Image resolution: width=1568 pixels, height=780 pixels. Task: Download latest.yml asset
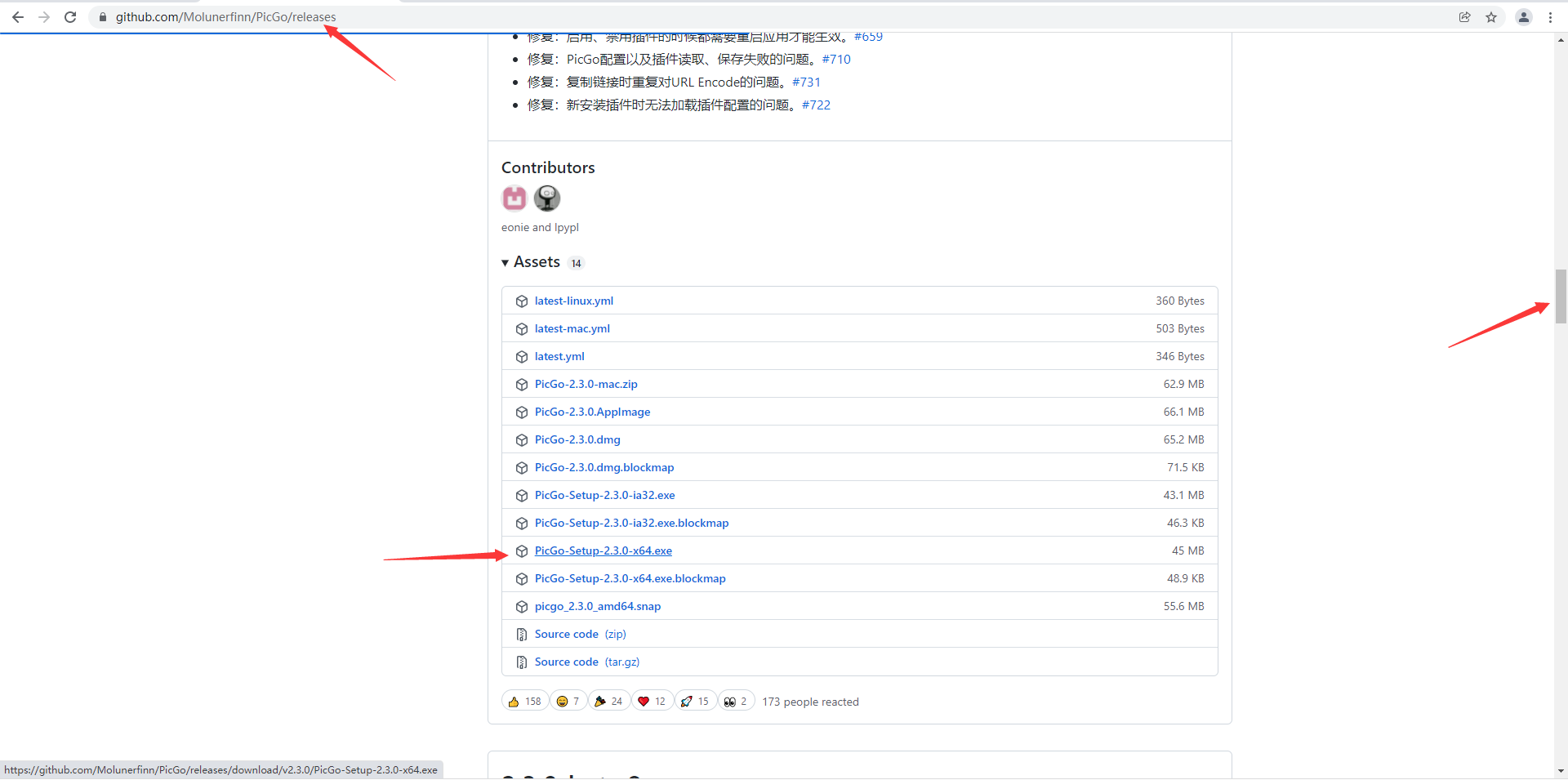(x=559, y=356)
